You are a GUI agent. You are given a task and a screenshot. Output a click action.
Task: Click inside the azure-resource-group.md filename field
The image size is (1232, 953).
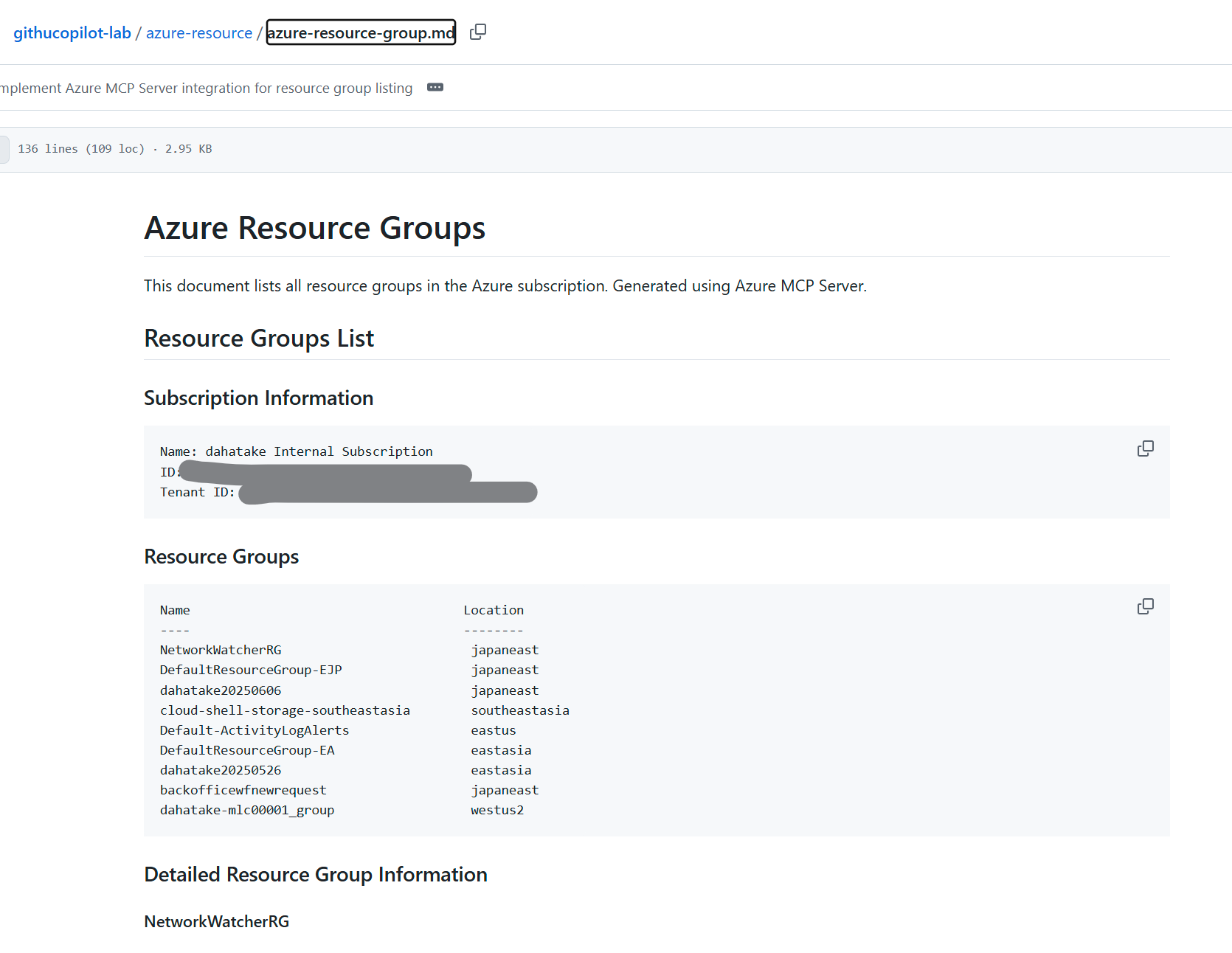point(360,32)
